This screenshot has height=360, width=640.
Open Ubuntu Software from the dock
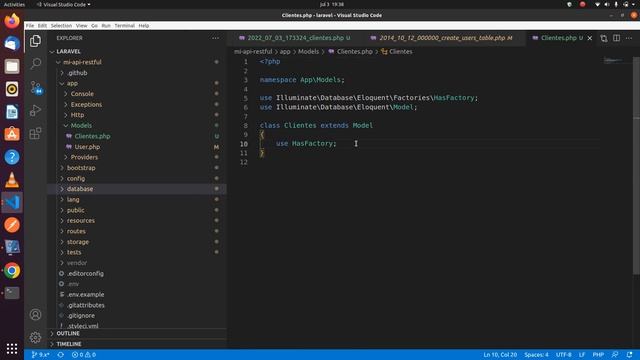[x=12, y=134]
